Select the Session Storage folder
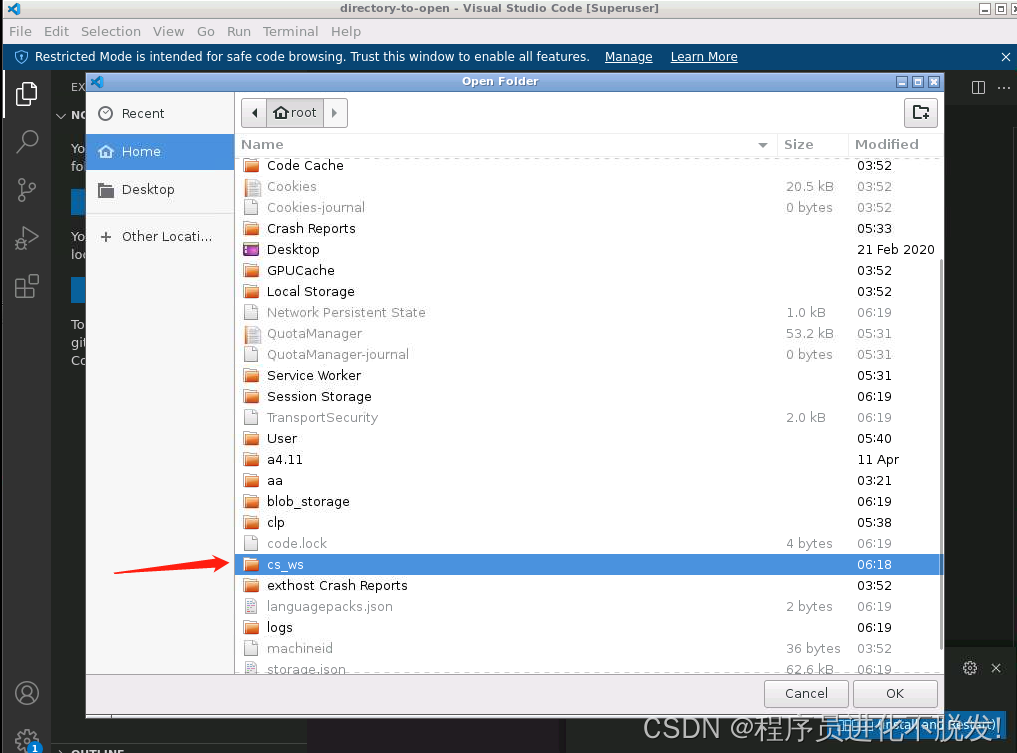 588,396
